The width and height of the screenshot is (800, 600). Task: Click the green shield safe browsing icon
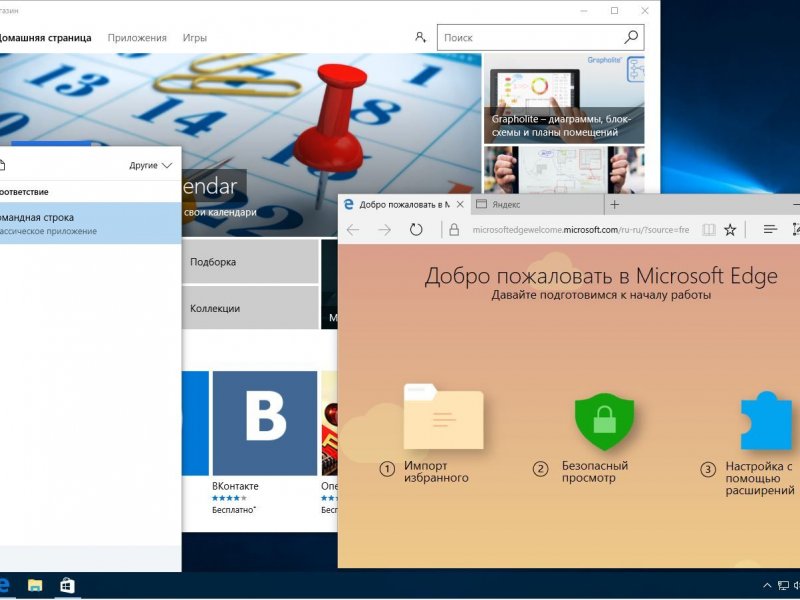[605, 421]
